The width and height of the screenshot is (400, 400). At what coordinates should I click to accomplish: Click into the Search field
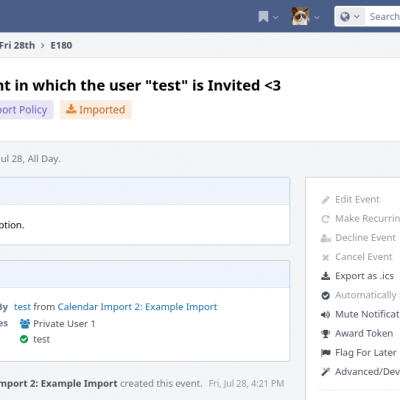coord(383,16)
